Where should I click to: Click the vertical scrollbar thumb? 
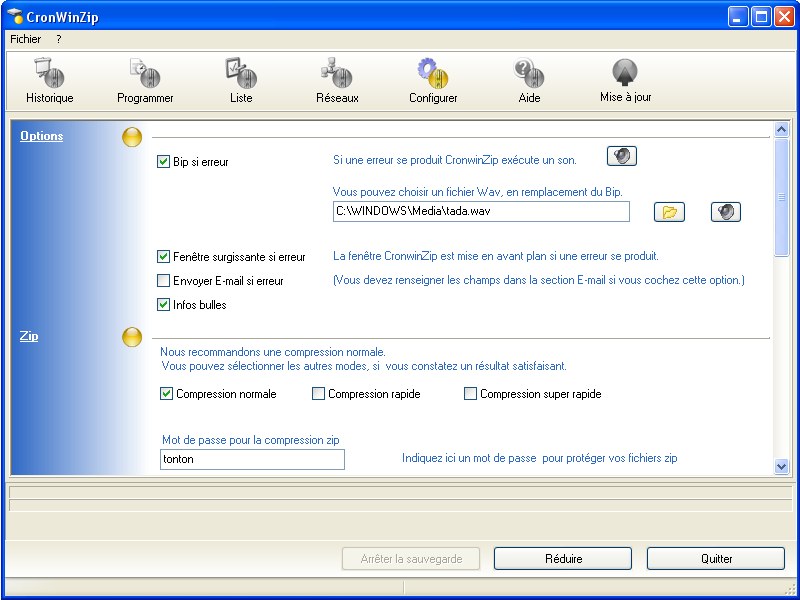(781, 196)
